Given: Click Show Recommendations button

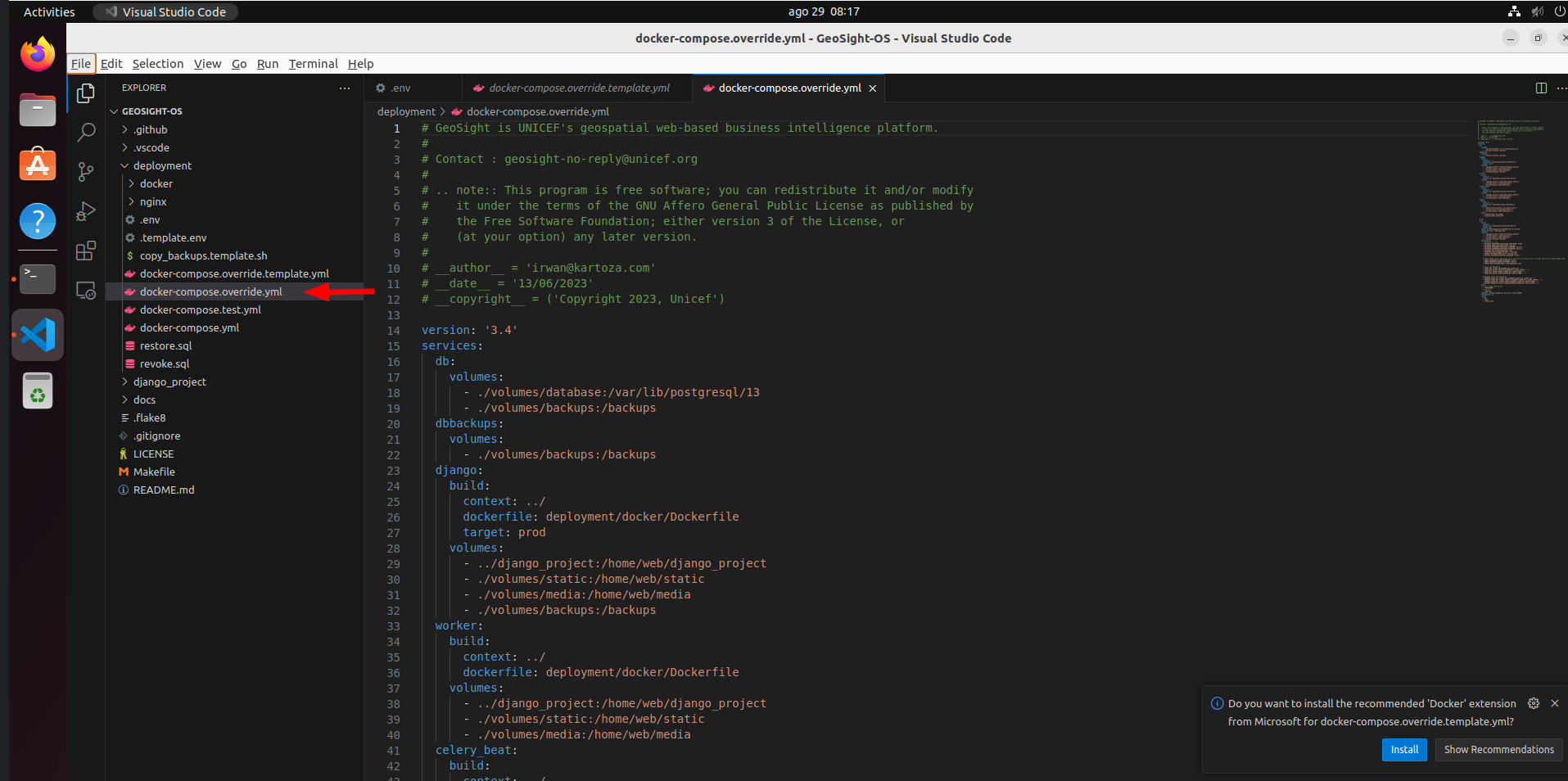Looking at the screenshot, I should point(1498,750).
